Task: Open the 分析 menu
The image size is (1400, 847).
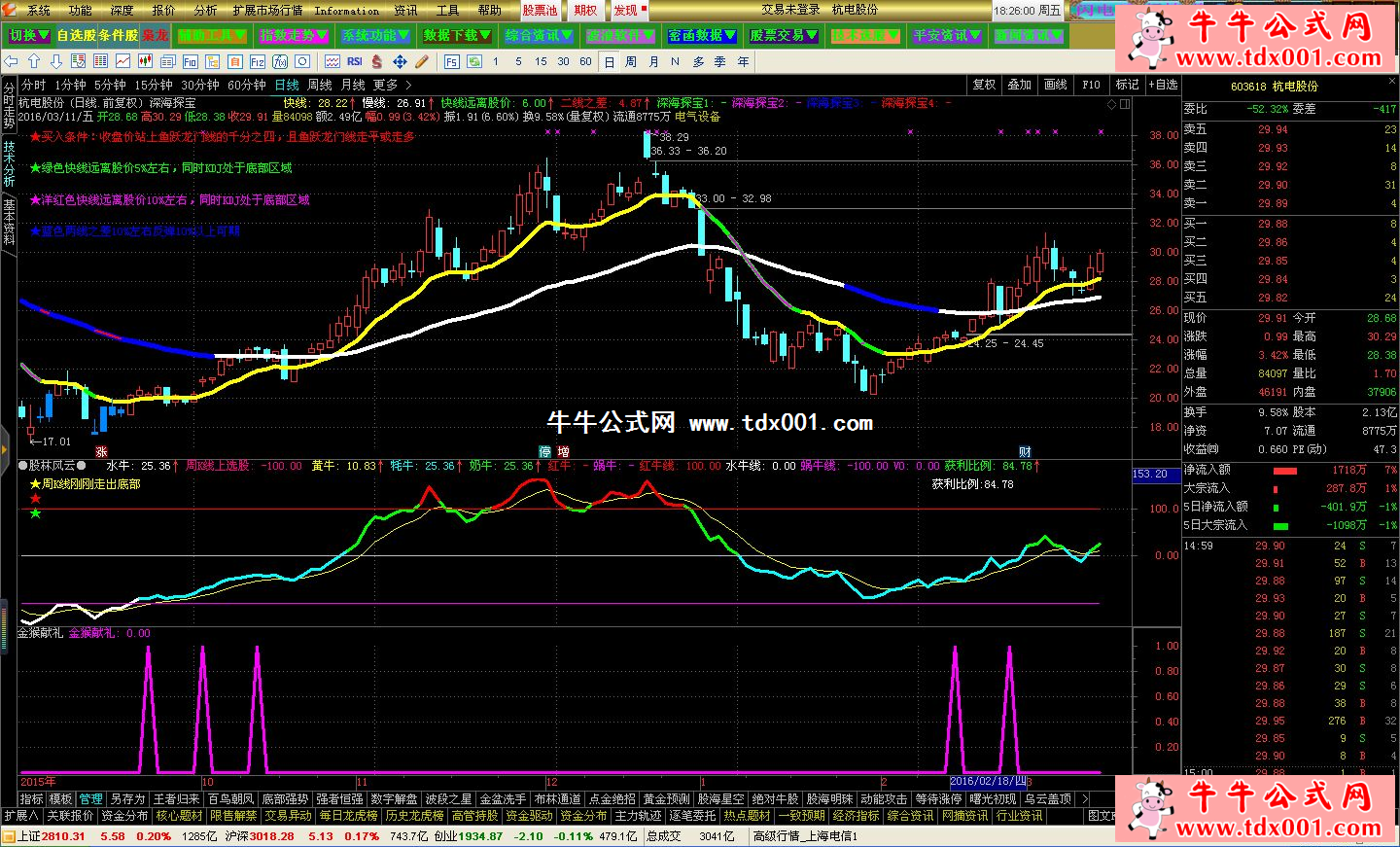Action: click(205, 10)
